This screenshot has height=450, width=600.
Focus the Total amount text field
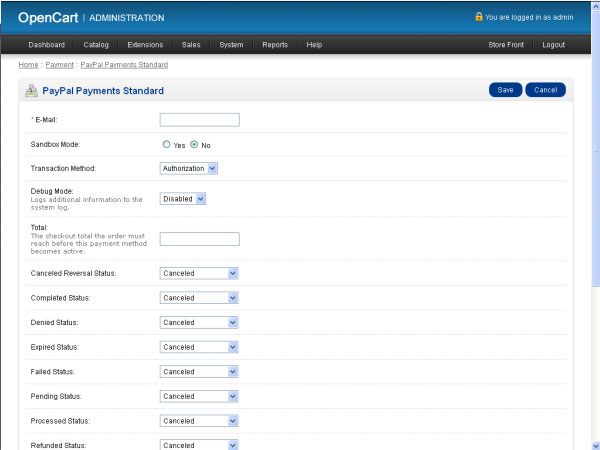pos(200,239)
